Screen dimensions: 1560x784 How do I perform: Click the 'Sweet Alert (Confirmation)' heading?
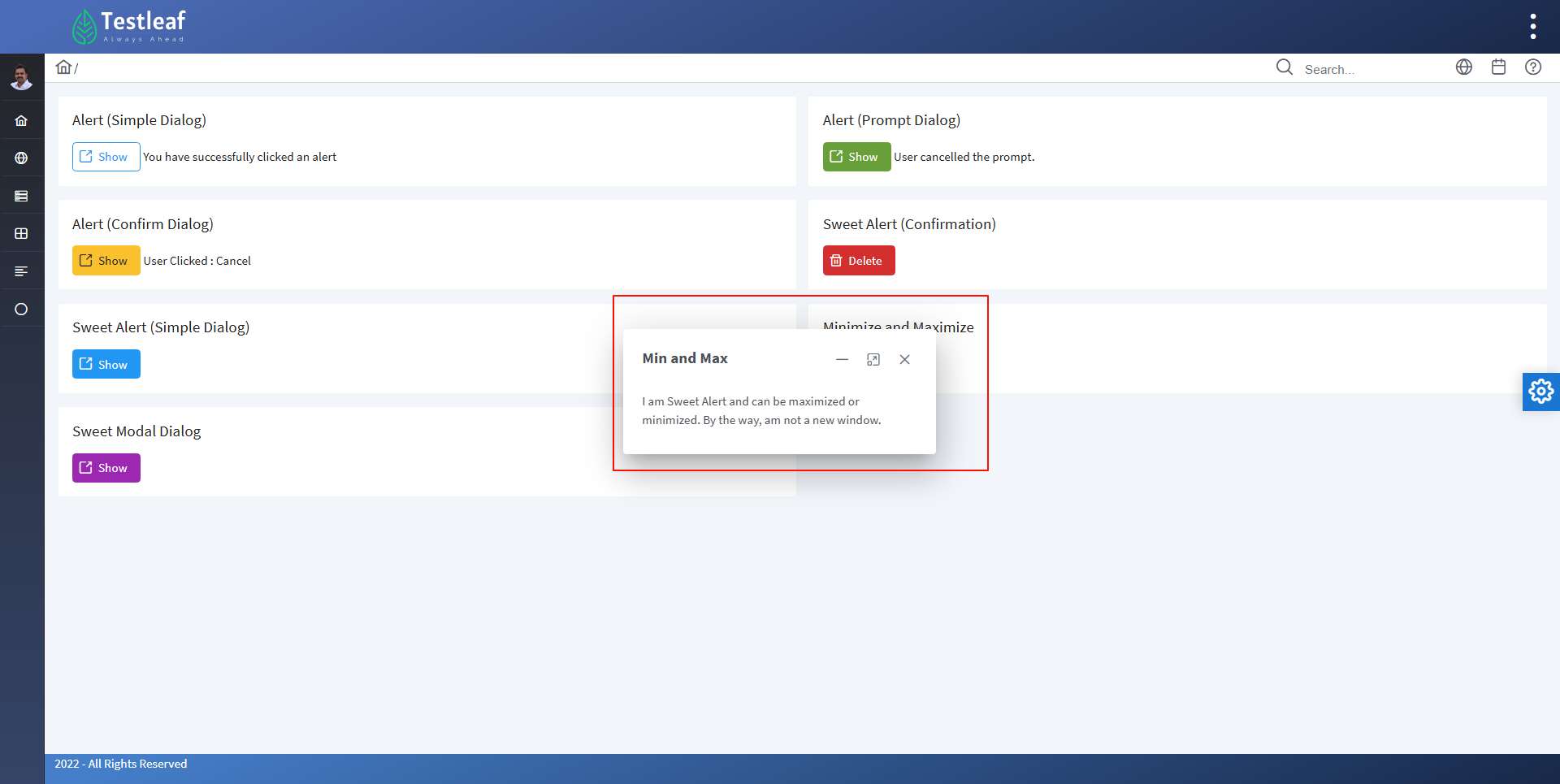[x=909, y=224]
